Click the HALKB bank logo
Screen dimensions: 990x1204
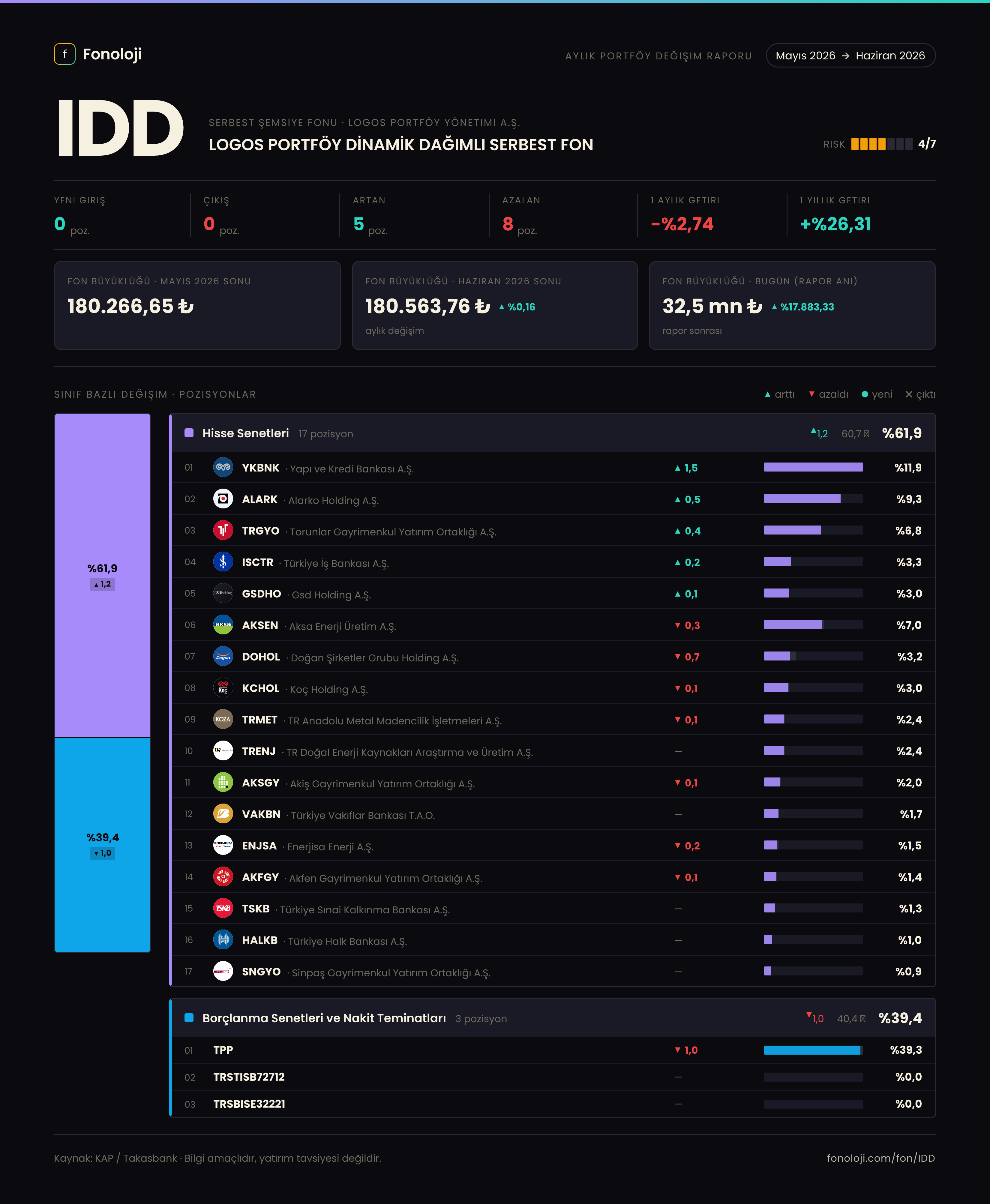pyautogui.click(x=223, y=940)
